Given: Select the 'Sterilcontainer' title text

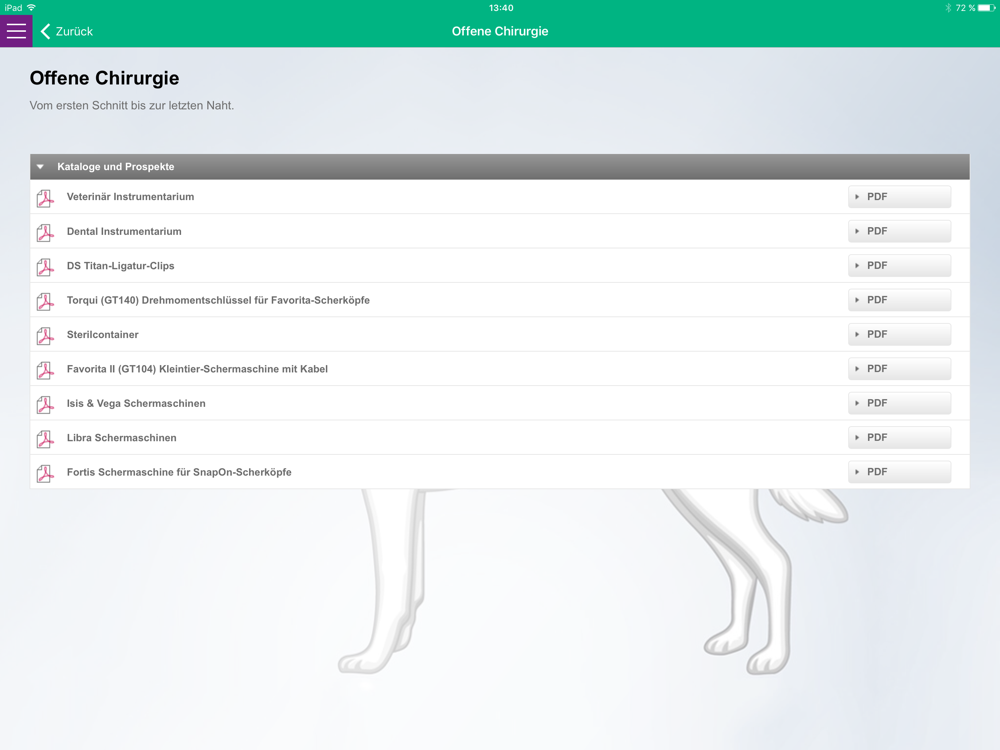Looking at the screenshot, I should [x=102, y=334].
